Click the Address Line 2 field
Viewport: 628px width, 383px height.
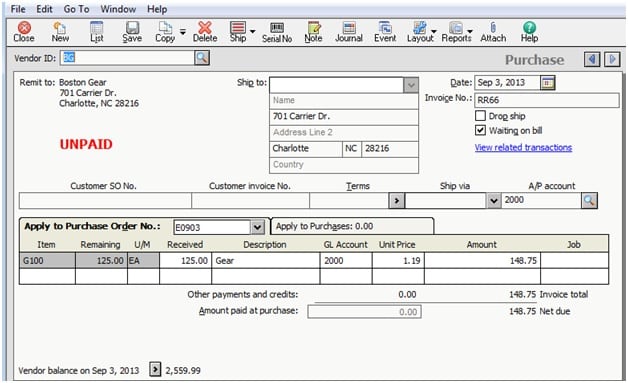pos(344,133)
